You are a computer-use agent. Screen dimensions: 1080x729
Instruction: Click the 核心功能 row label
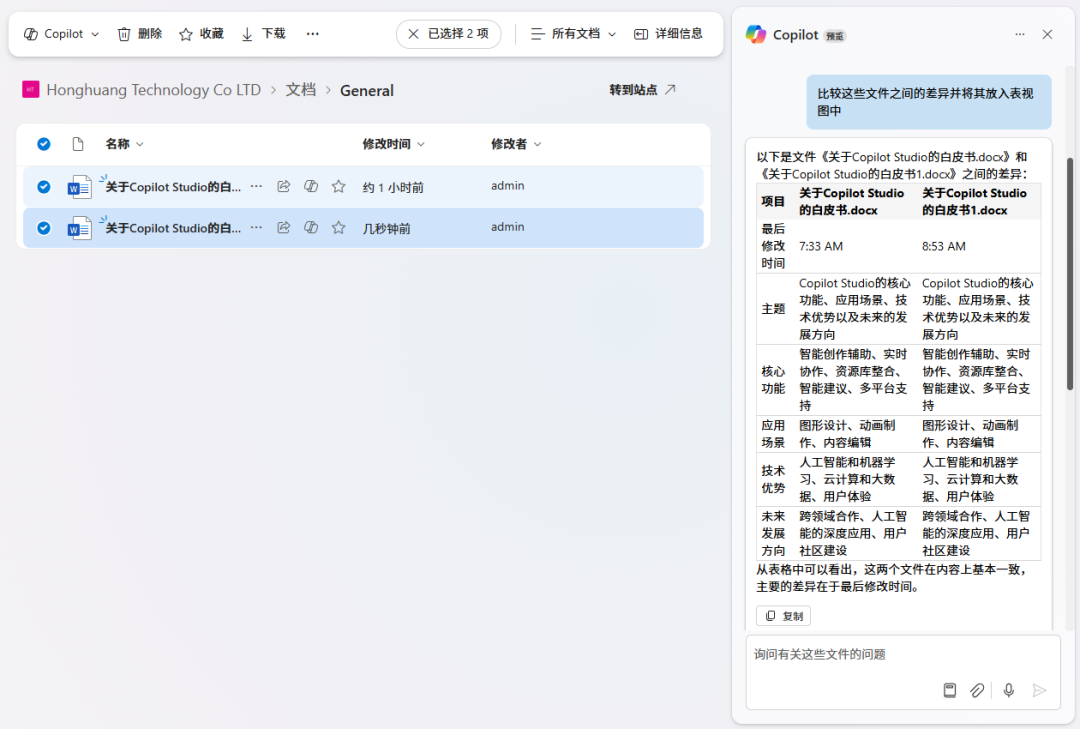click(x=773, y=380)
